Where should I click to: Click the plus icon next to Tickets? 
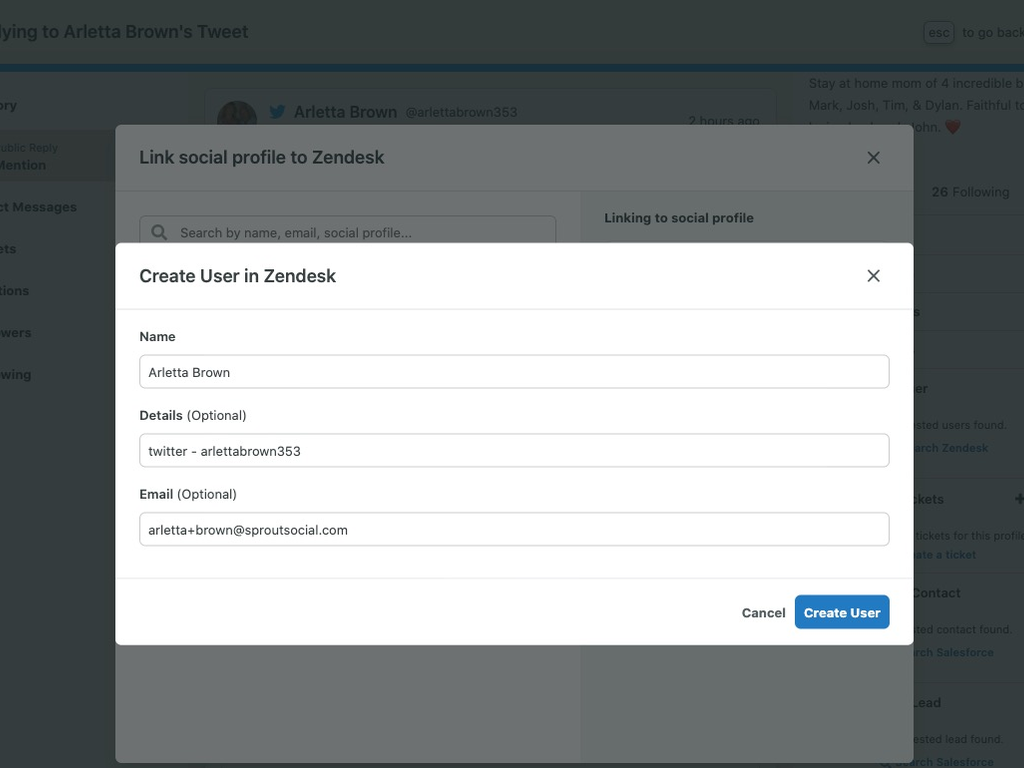1018,497
